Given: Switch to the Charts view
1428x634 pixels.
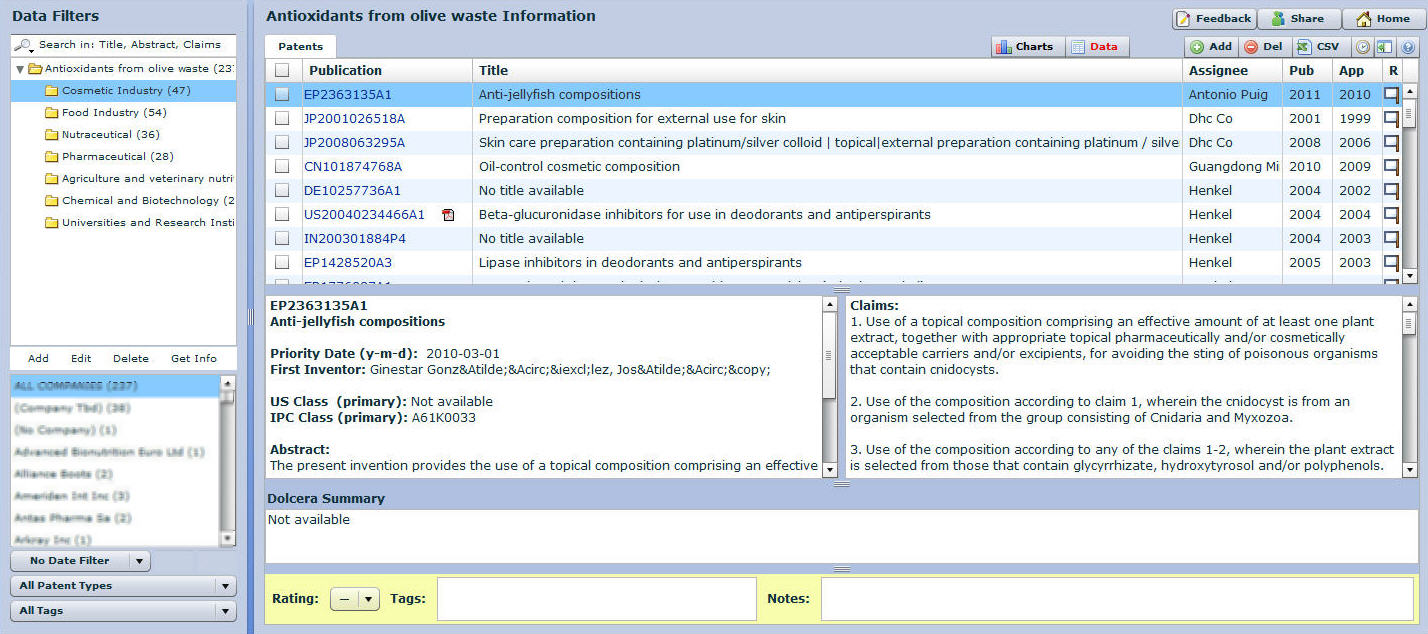Looking at the screenshot, I should (x=1024, y=47).
